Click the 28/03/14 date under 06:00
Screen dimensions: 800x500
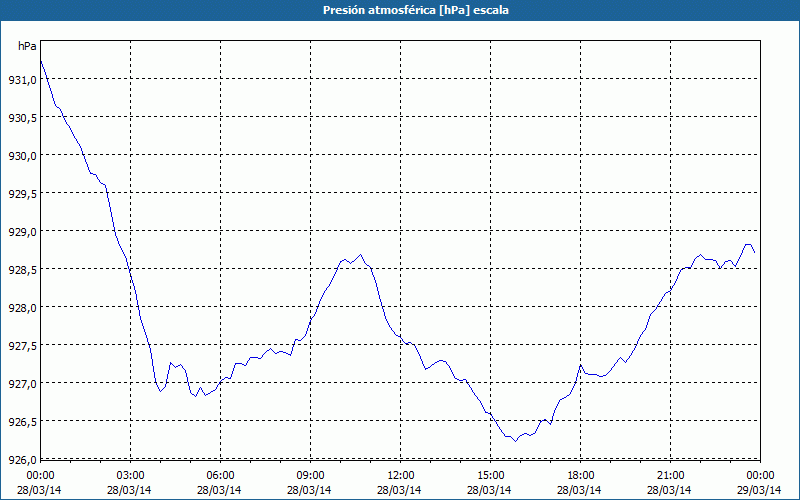point(219,490)
